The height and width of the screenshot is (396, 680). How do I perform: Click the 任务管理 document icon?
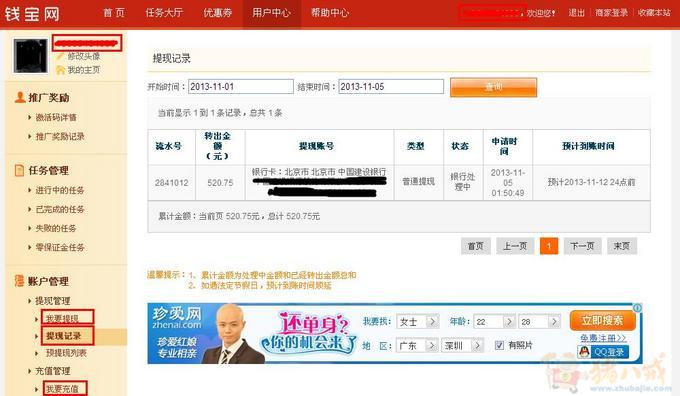pos(19,170)
